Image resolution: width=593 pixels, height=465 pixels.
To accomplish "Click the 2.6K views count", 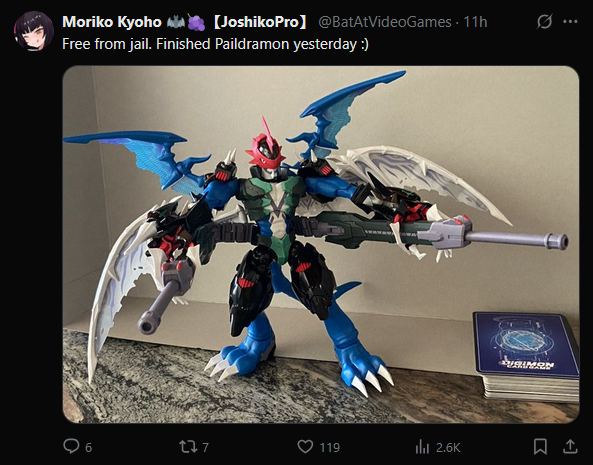I will 448,448.
